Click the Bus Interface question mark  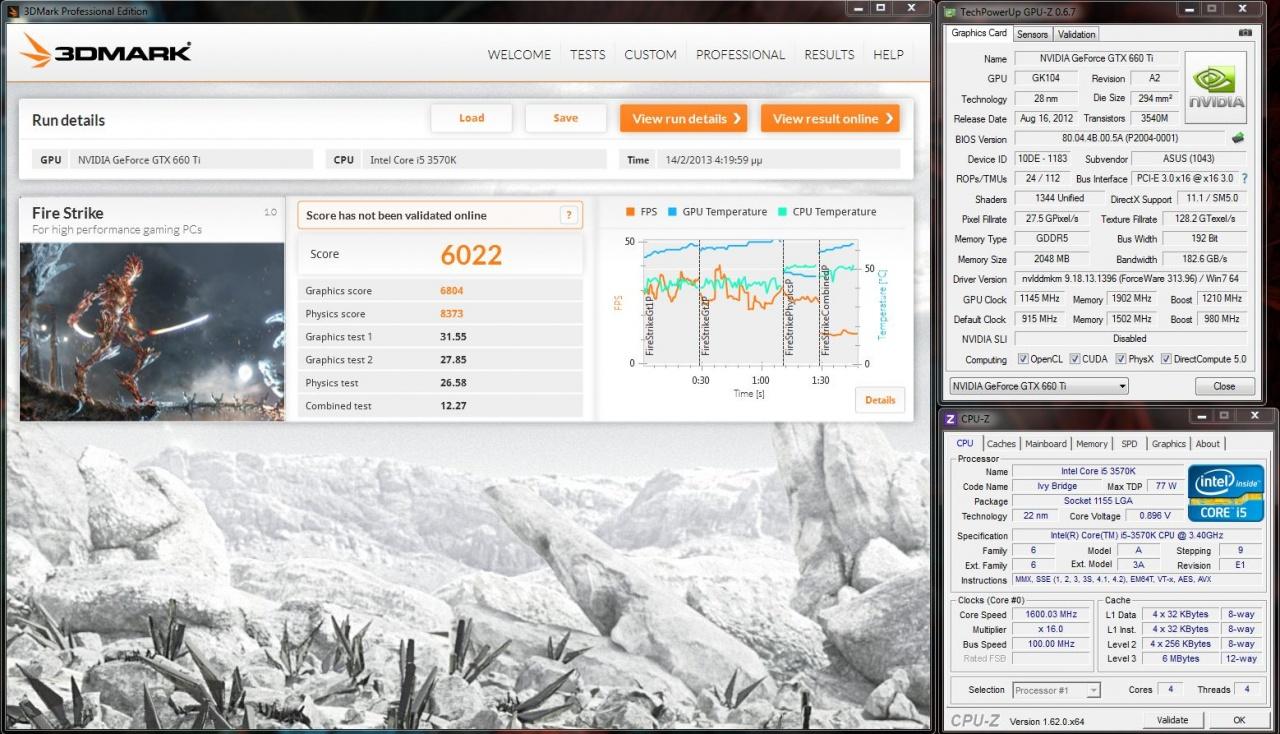(1245, 179)
